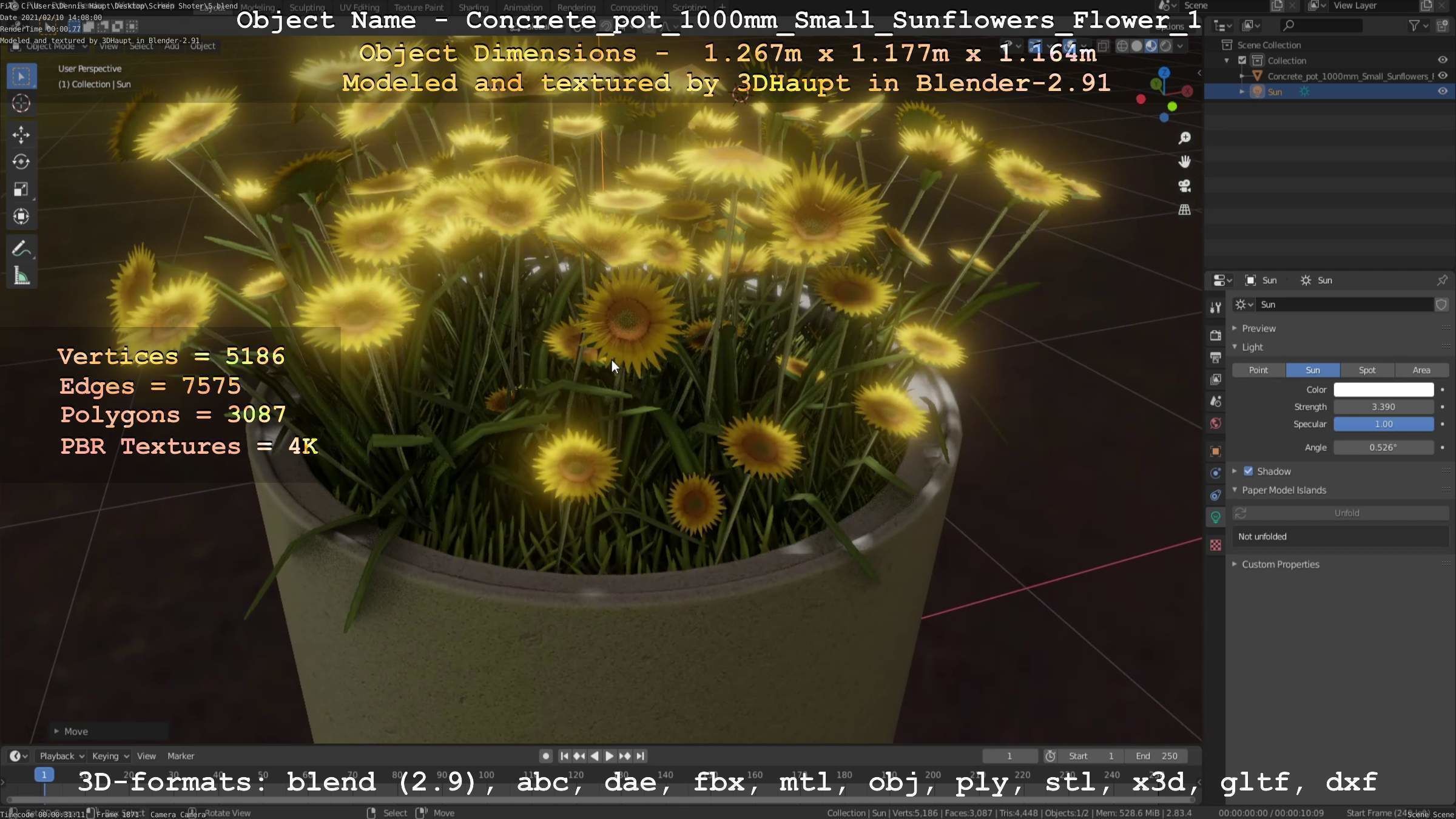Open the Physics properties tab
This screenshot has width=1456, height=819.
click(1215, 473)
